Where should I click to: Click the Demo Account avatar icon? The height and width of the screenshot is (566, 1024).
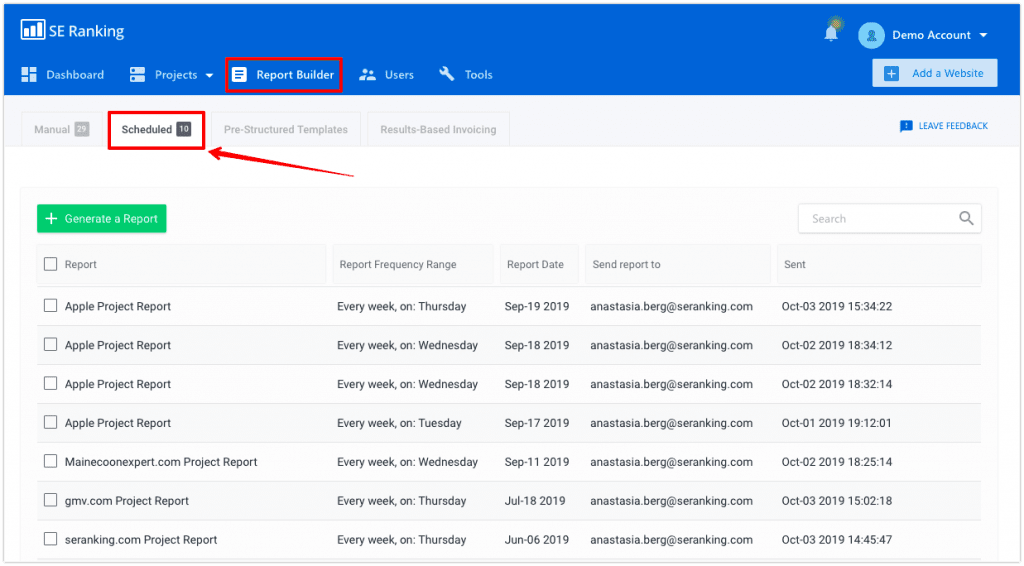click(x=871, y=35)
